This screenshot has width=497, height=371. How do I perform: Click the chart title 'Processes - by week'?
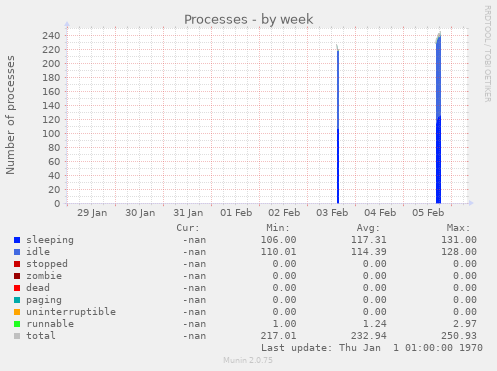click(249, 19)
